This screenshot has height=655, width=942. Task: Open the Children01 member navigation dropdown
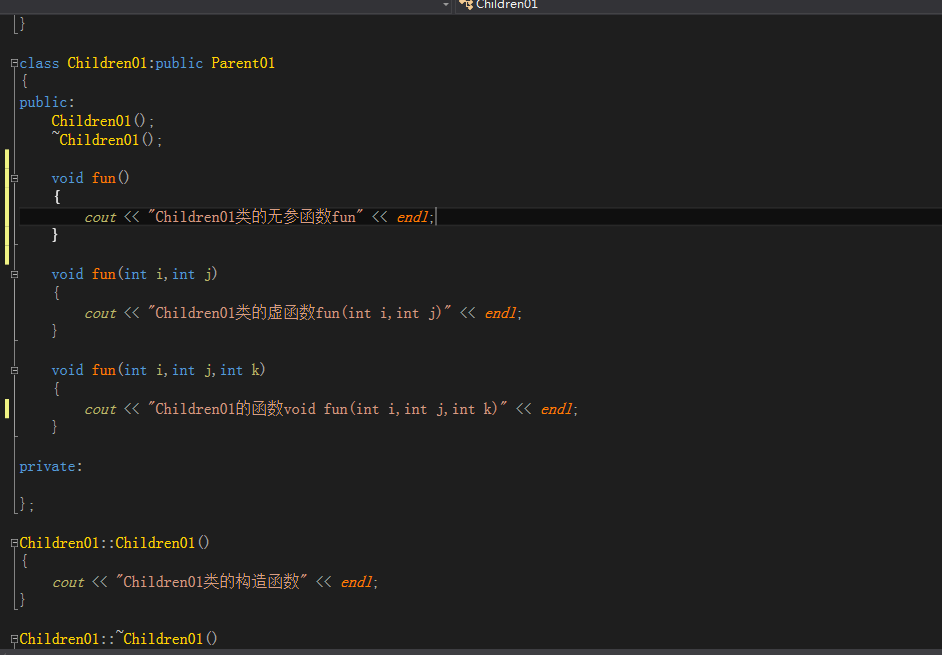tap(697, 5)
